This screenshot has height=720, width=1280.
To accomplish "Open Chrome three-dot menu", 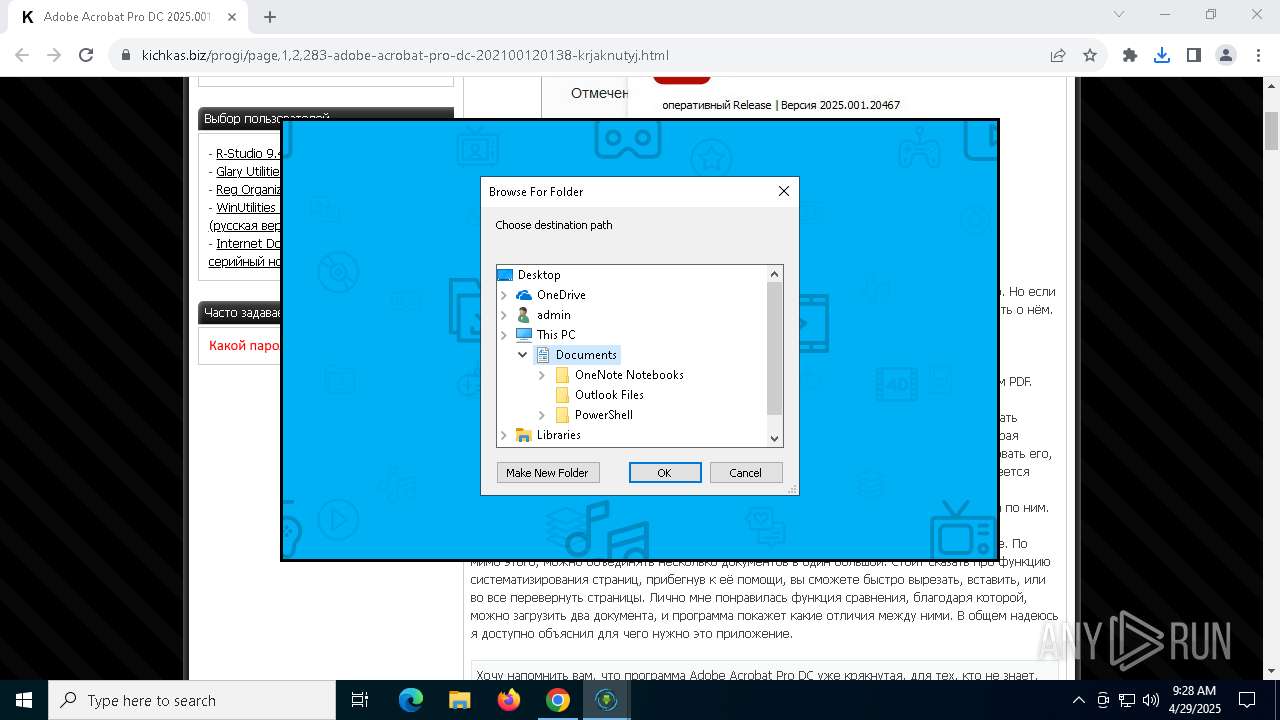I will click(1258, 55).
